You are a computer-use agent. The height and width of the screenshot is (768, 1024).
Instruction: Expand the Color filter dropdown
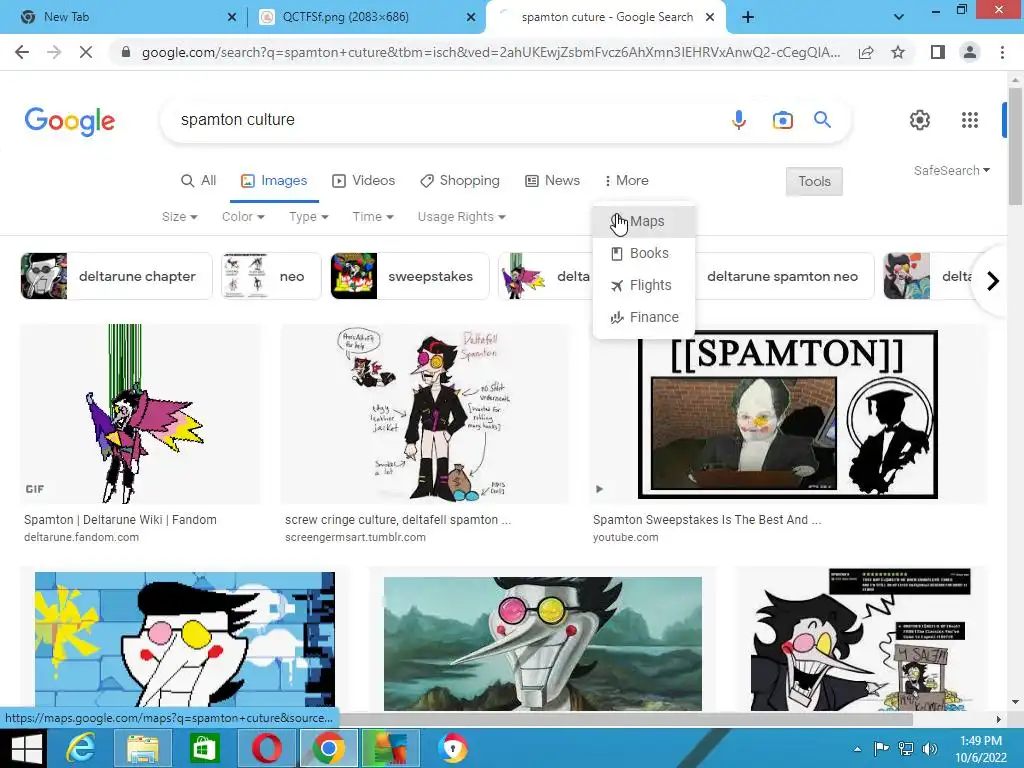[x=243, y=217]
